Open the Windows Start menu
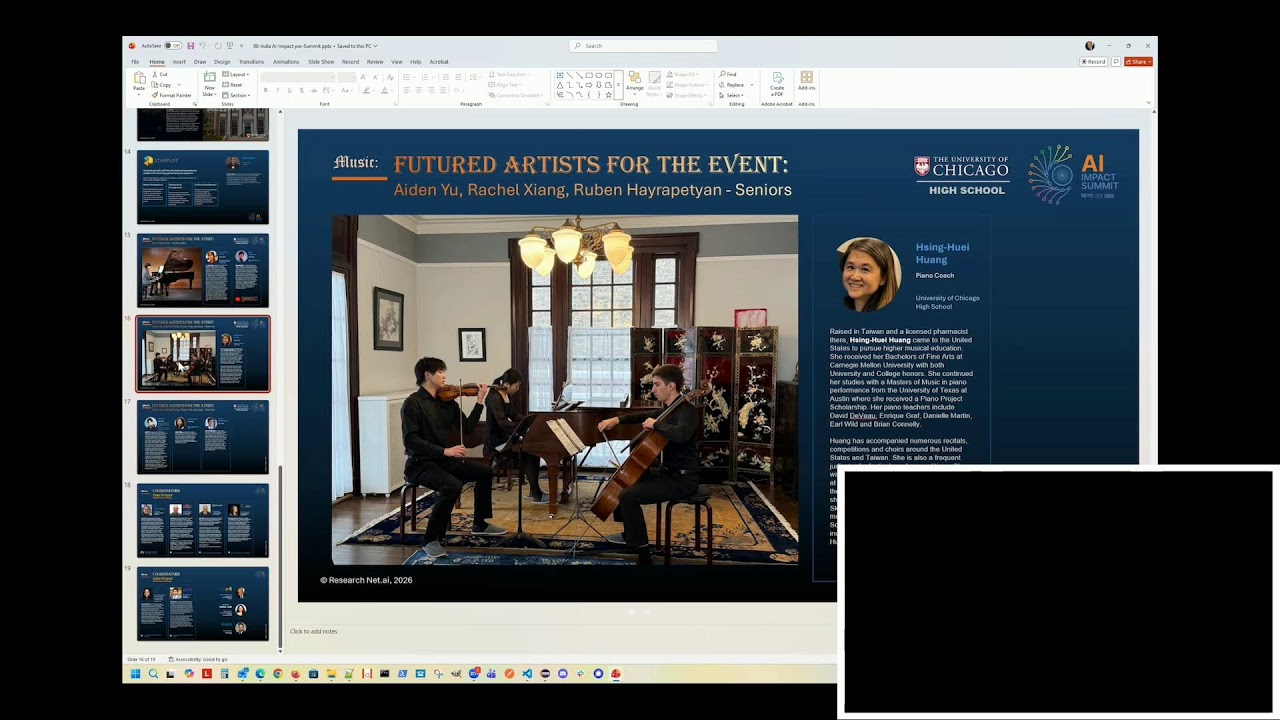The width and height of the screenshot is (1280, 720). (135, 674)
